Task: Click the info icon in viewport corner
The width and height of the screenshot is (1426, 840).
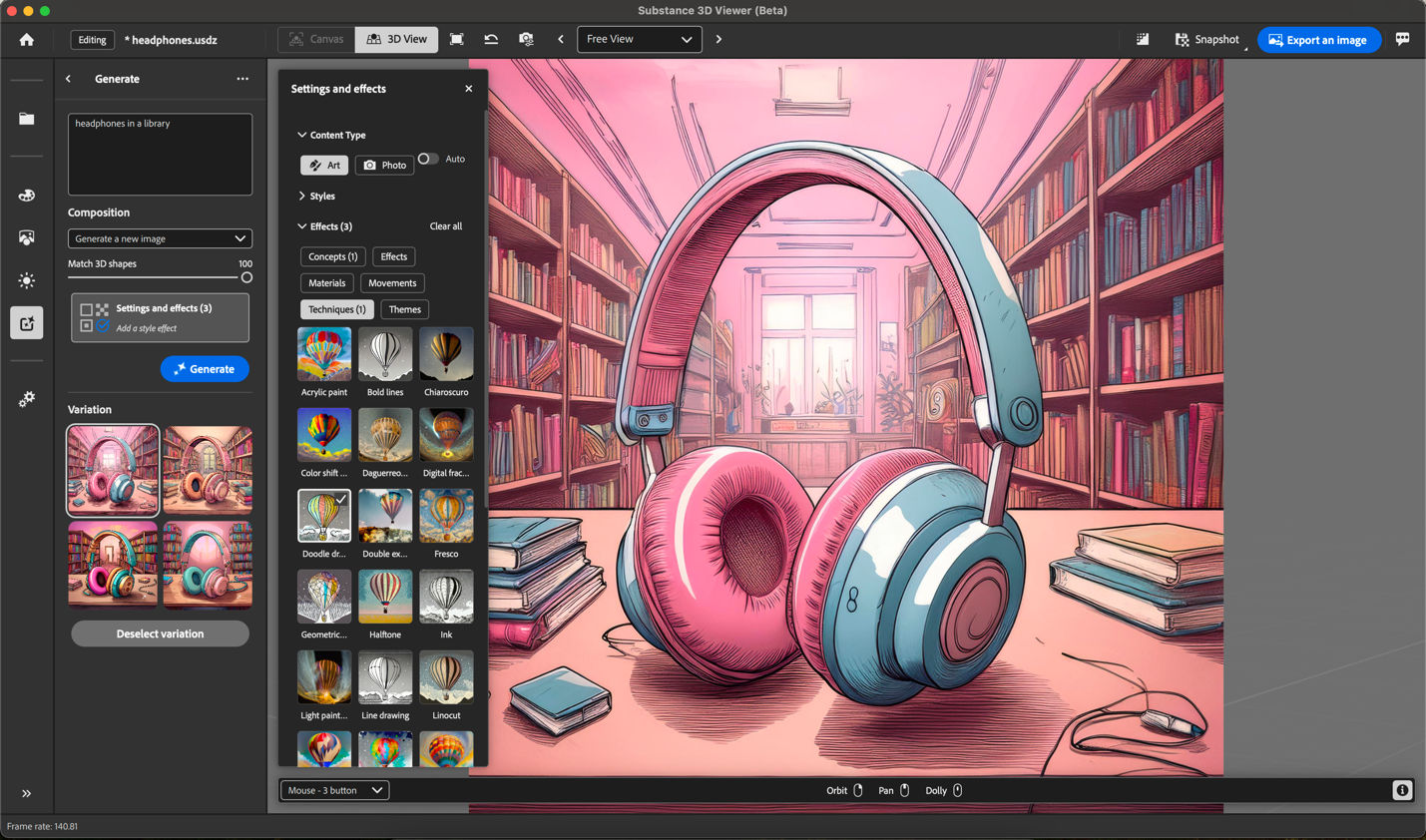Action: coord(1402,790)
